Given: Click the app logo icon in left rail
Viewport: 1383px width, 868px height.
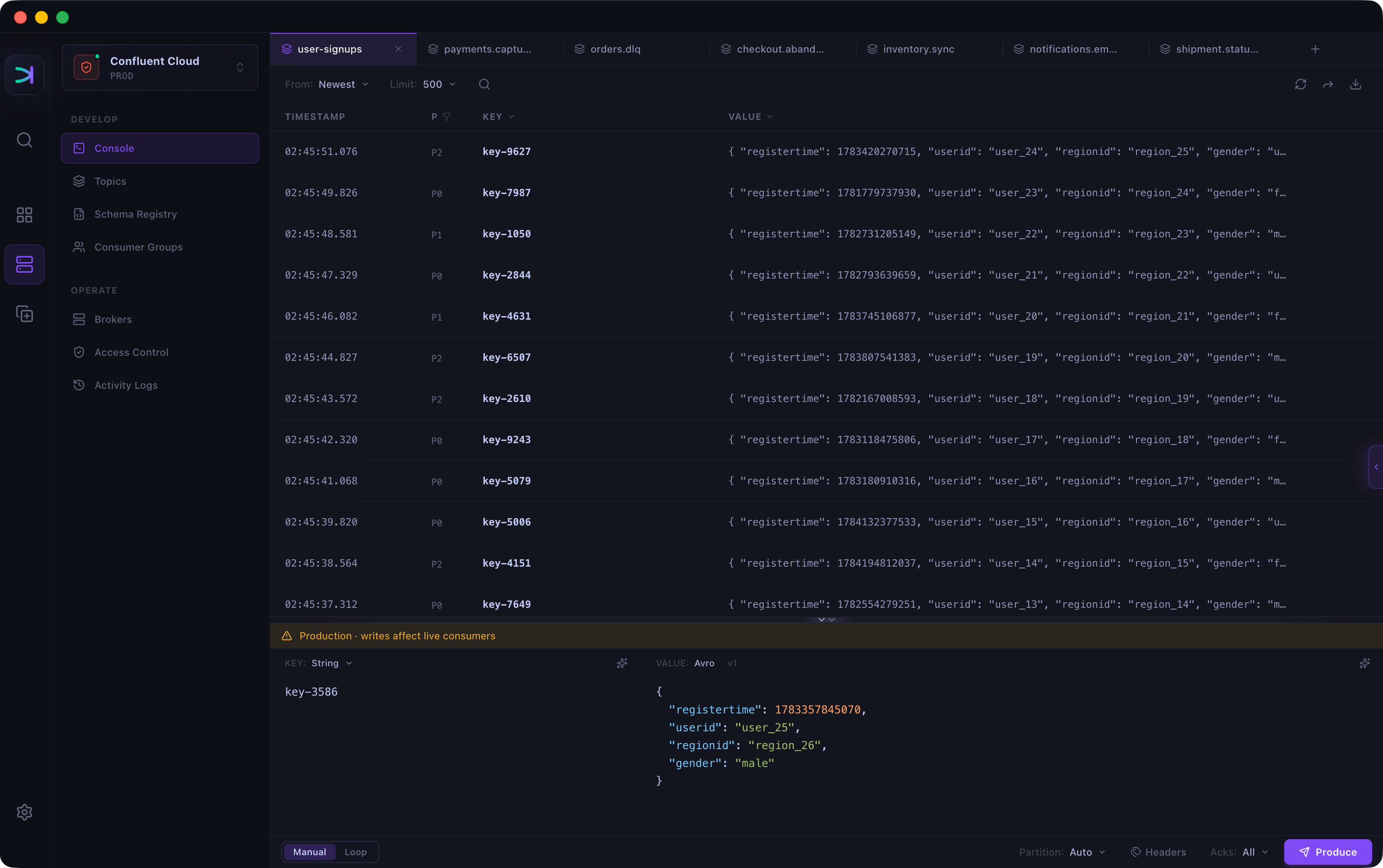Looking at the screenshot, I should [x=24, y=75].
